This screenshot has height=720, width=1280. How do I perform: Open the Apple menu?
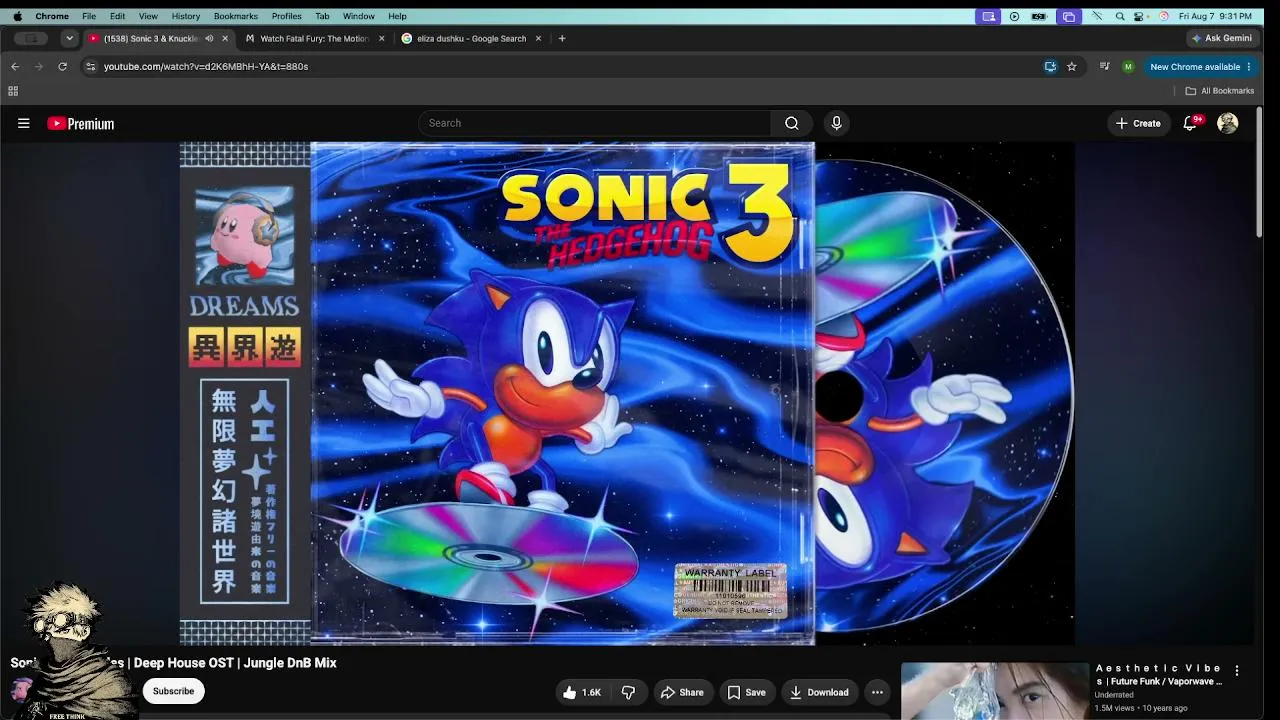click(x=17, y=16)
